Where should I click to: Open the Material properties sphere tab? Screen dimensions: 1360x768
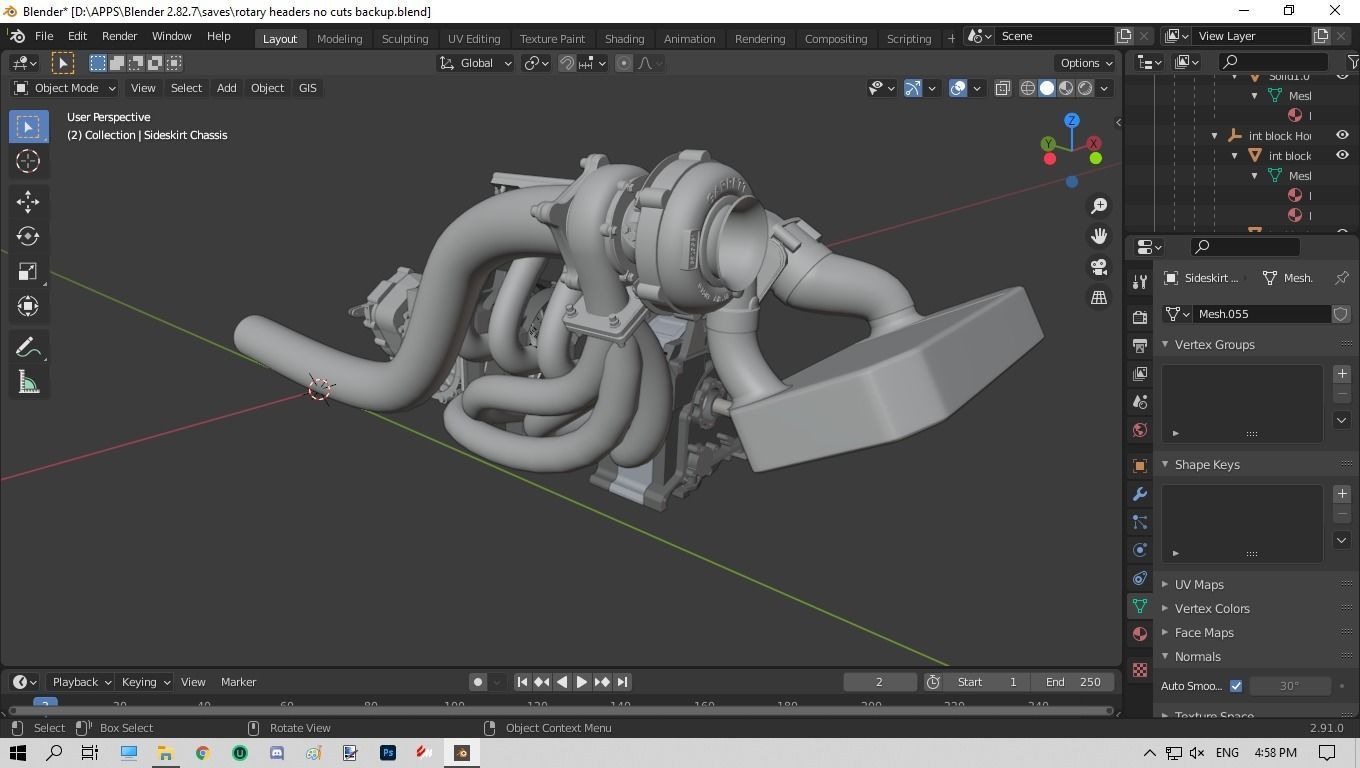(1140, 634)
